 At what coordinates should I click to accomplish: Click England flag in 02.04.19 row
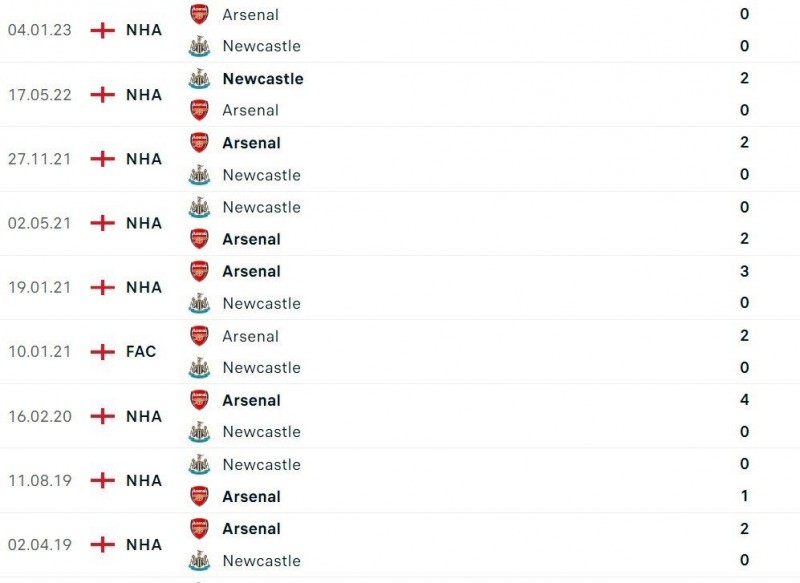click(102, 545)
